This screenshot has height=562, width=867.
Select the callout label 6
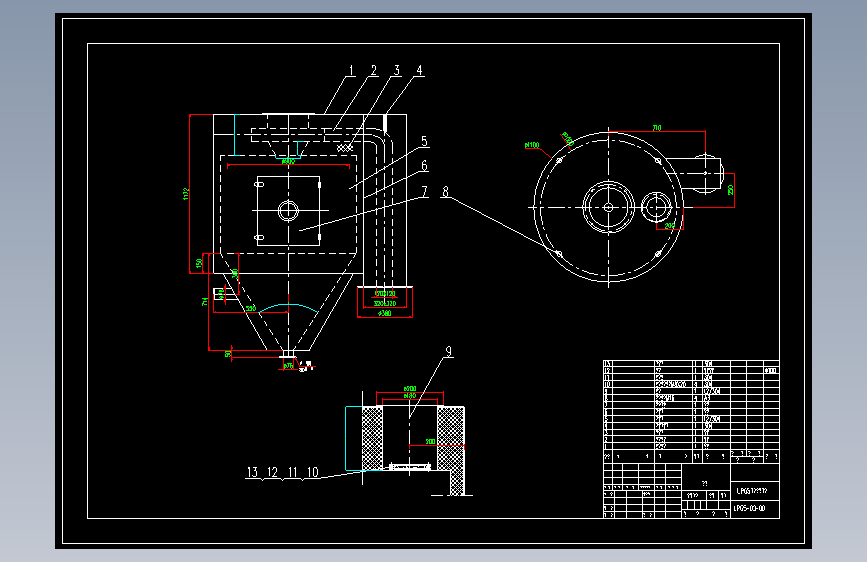click(x=425, y=165)
